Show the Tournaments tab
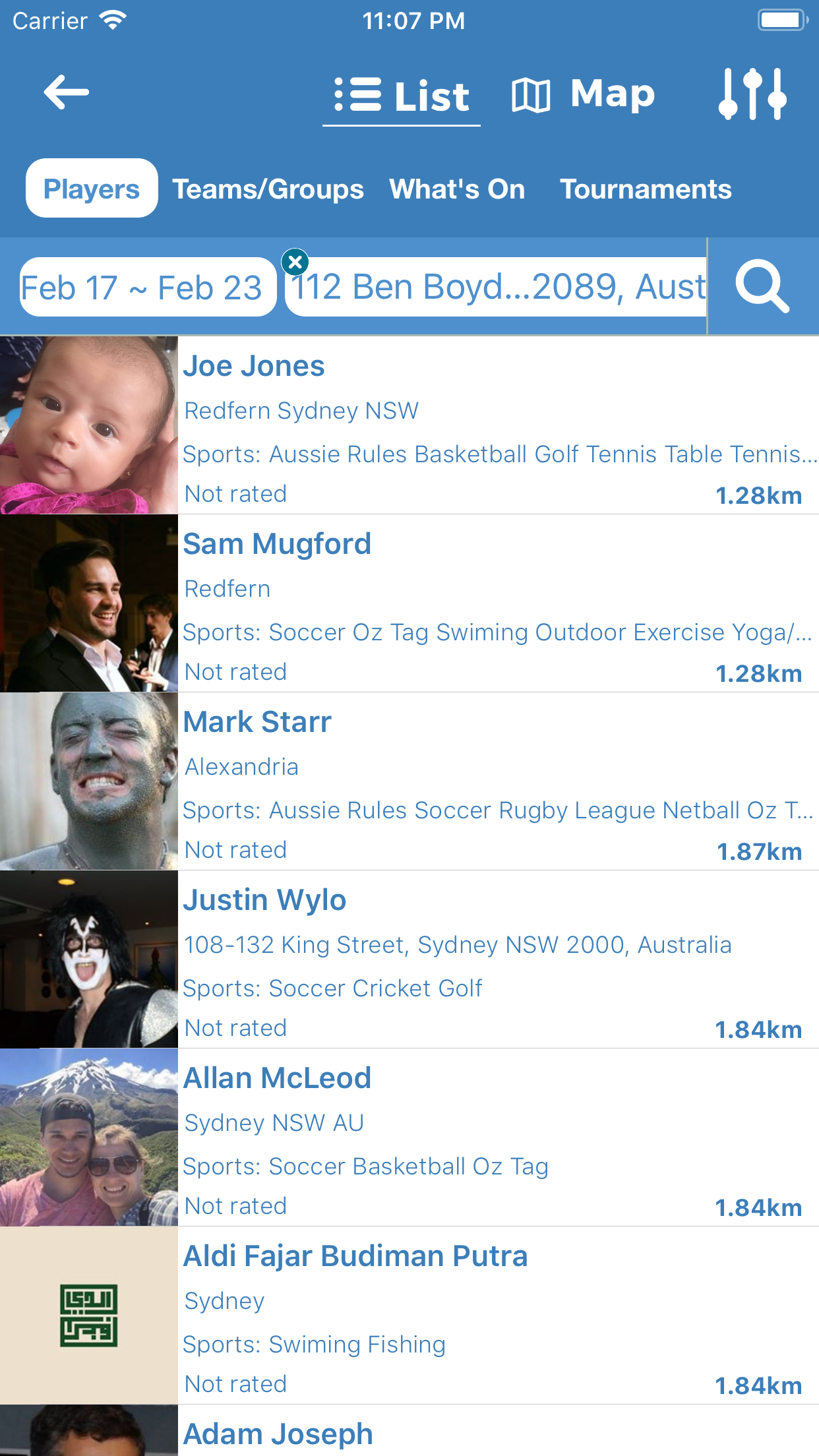819x1456 pixels. coord(646,189)
